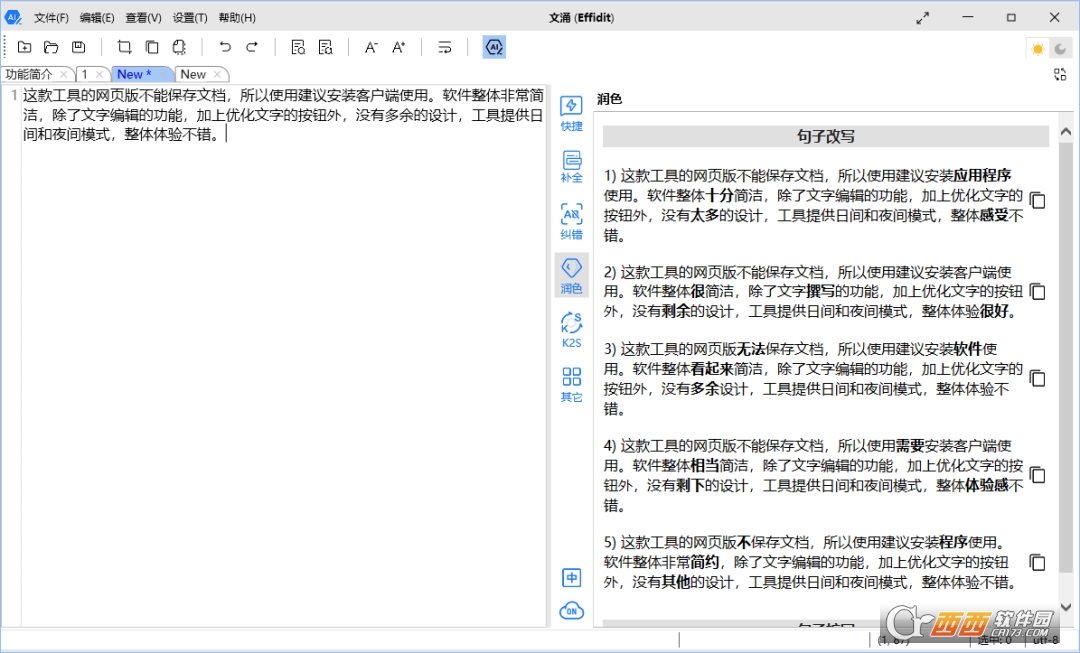Screen dimensions: 1080x653
Task: Toggle the 中 language mode icon
Action: click(x=572, y=577)
